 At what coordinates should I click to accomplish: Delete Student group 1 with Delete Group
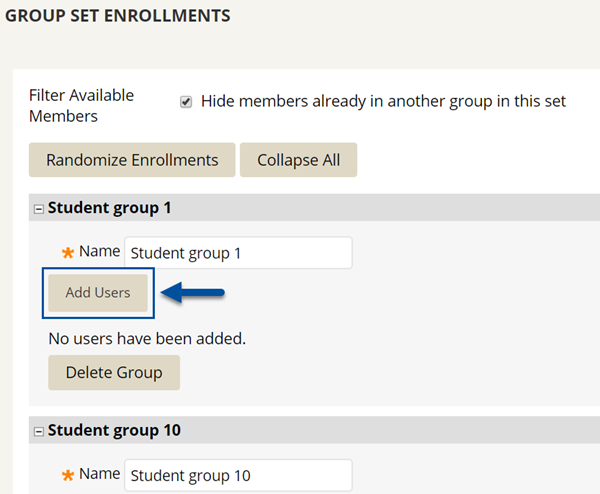(114, 373)
